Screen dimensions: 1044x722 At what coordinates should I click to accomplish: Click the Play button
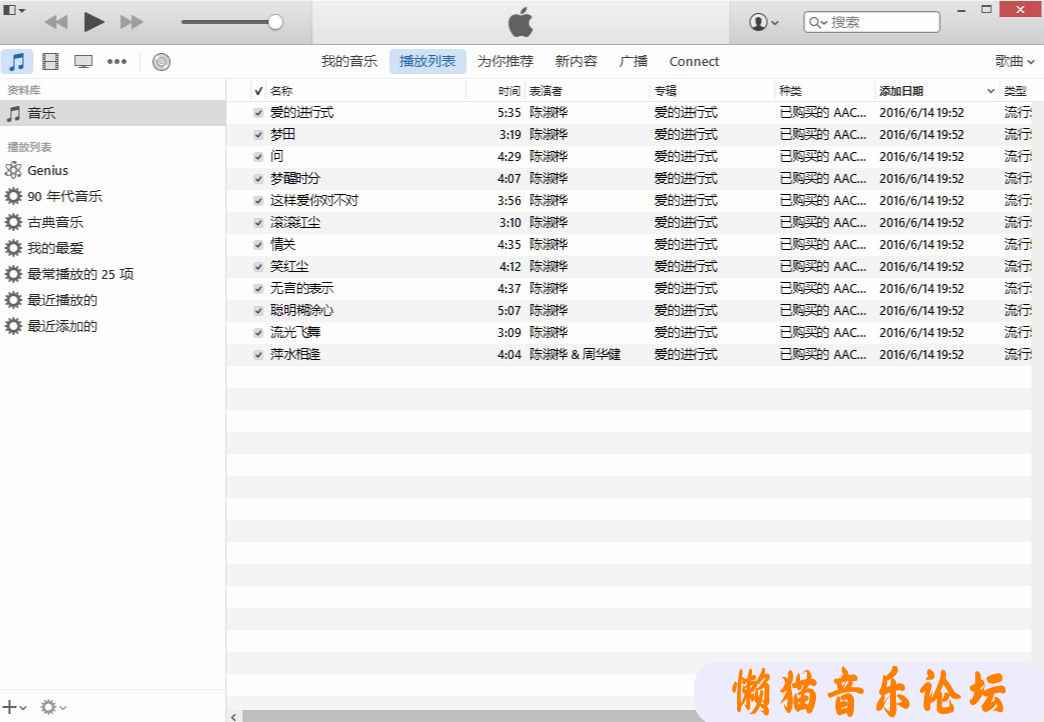(x=94, y=21)
